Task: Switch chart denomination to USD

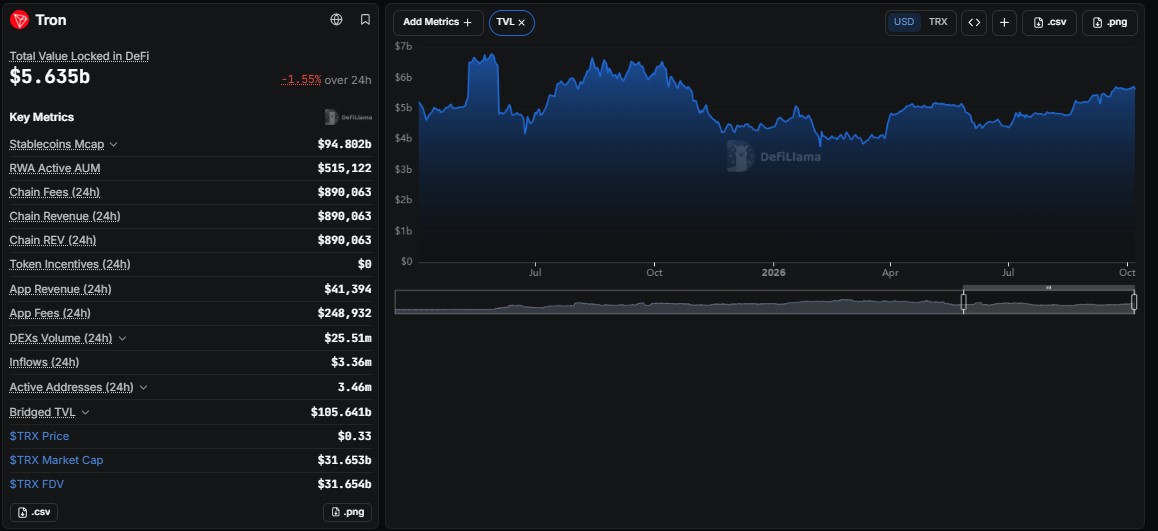Action: (904, 22)
